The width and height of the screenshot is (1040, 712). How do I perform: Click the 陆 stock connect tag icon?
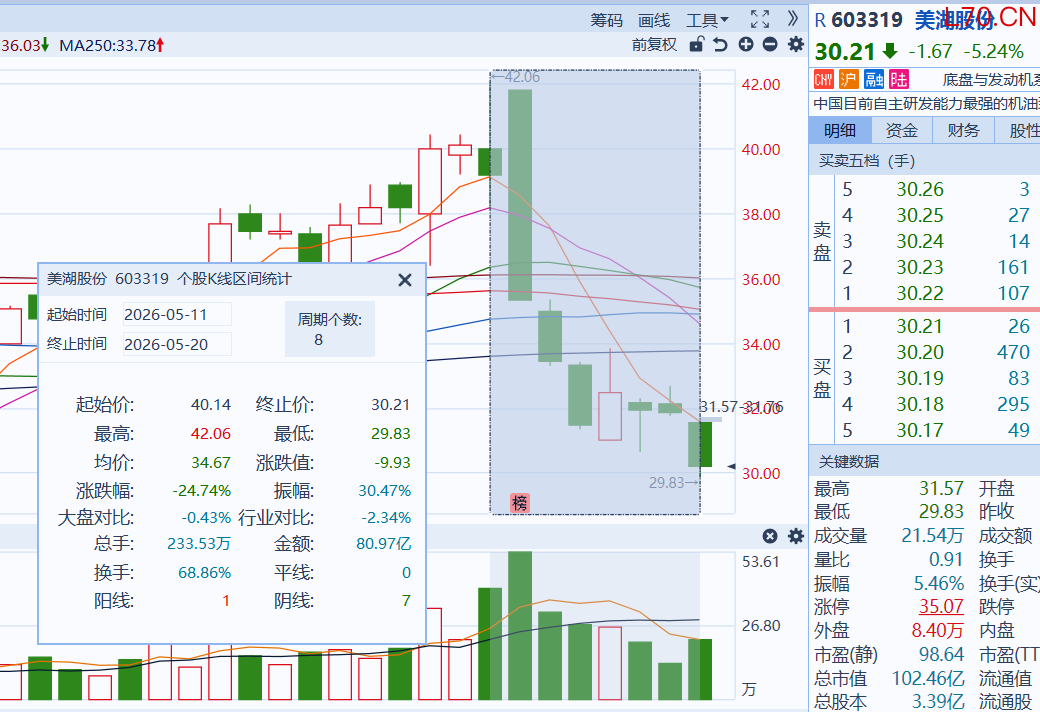point(899,80)
